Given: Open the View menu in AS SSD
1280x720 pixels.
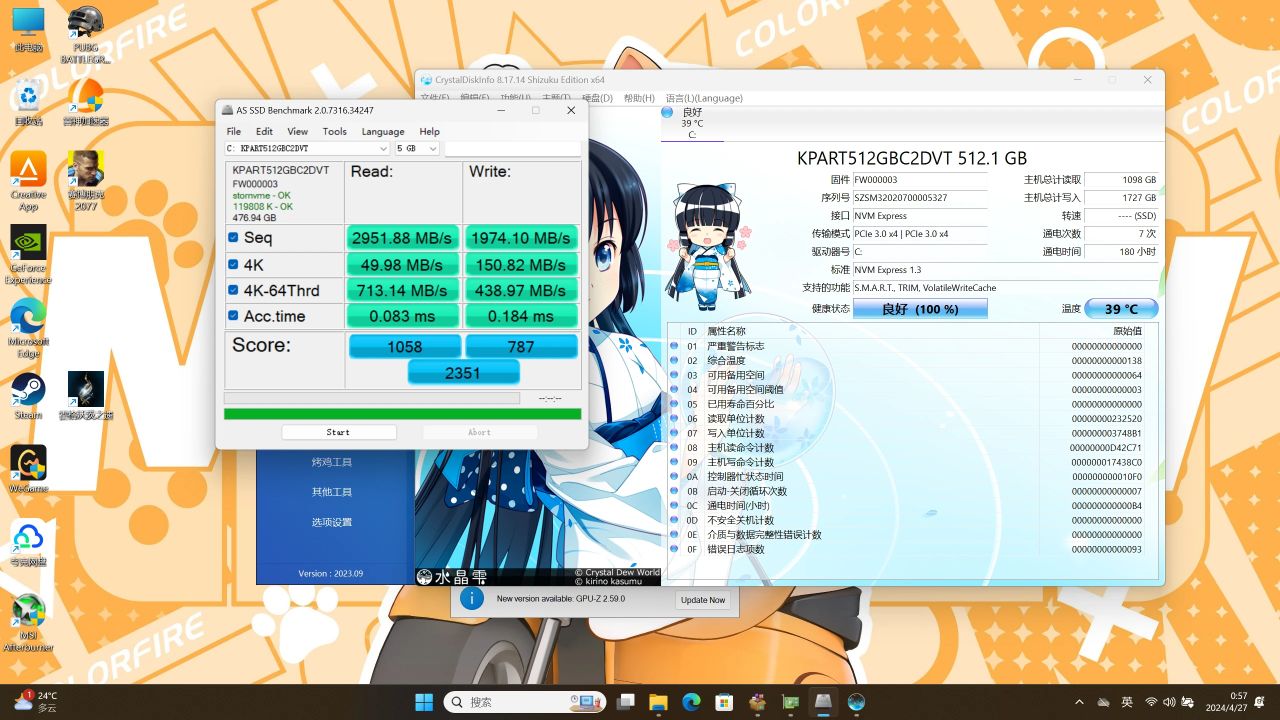Looking at the screenshot, I should [297, 131].
